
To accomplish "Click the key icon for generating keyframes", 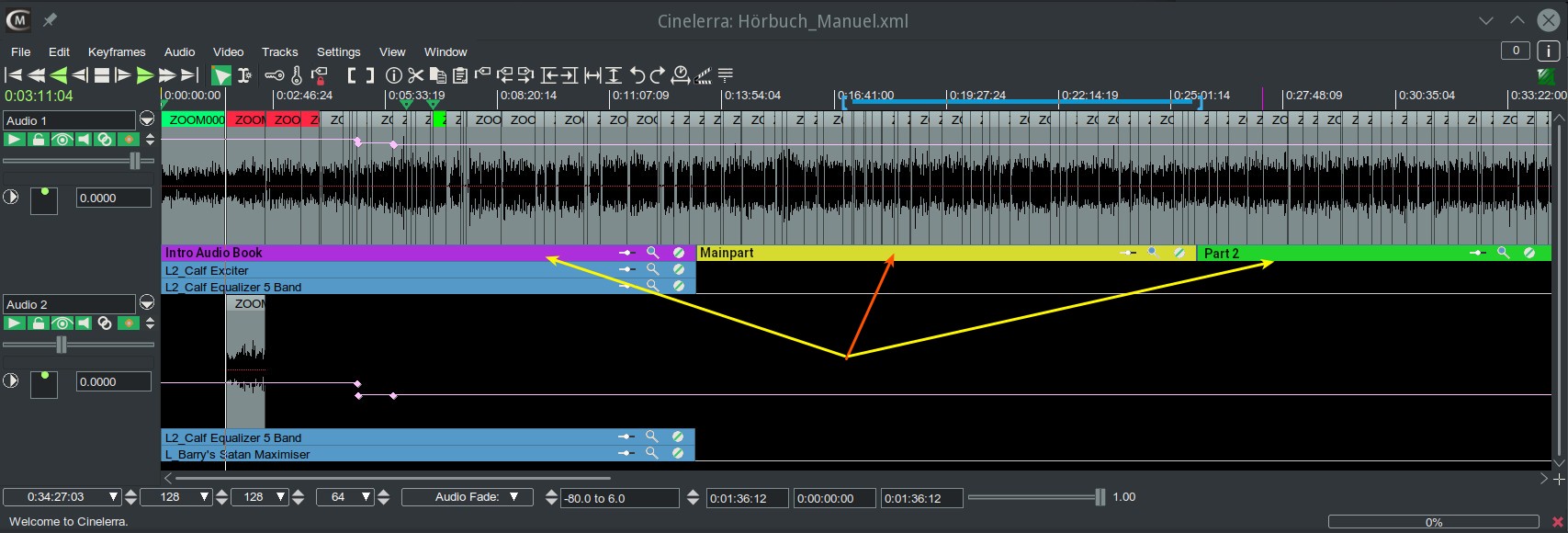I will tap(274, 75).
